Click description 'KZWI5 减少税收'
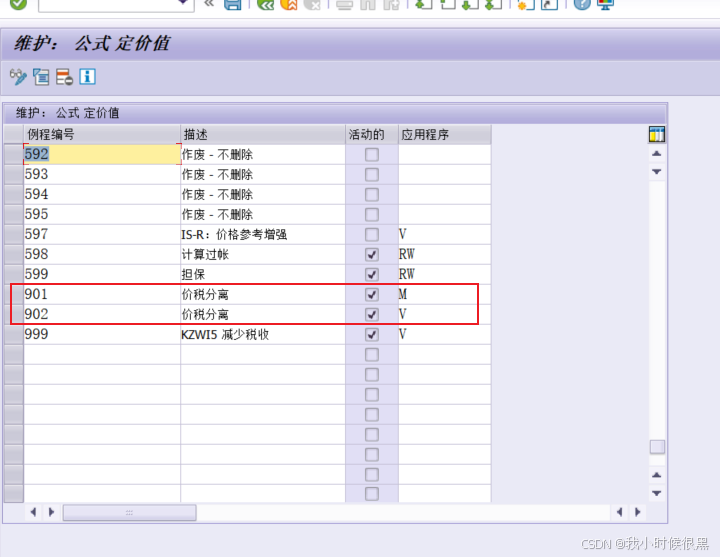 [x=225, y=334]
